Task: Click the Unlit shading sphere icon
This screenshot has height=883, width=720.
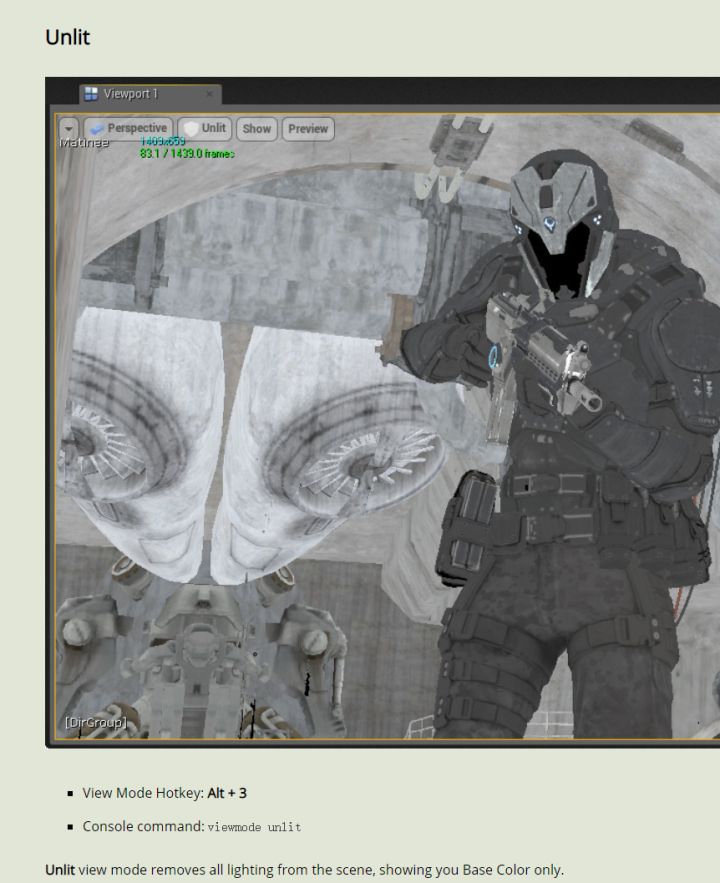Action: tap(191, 129)
